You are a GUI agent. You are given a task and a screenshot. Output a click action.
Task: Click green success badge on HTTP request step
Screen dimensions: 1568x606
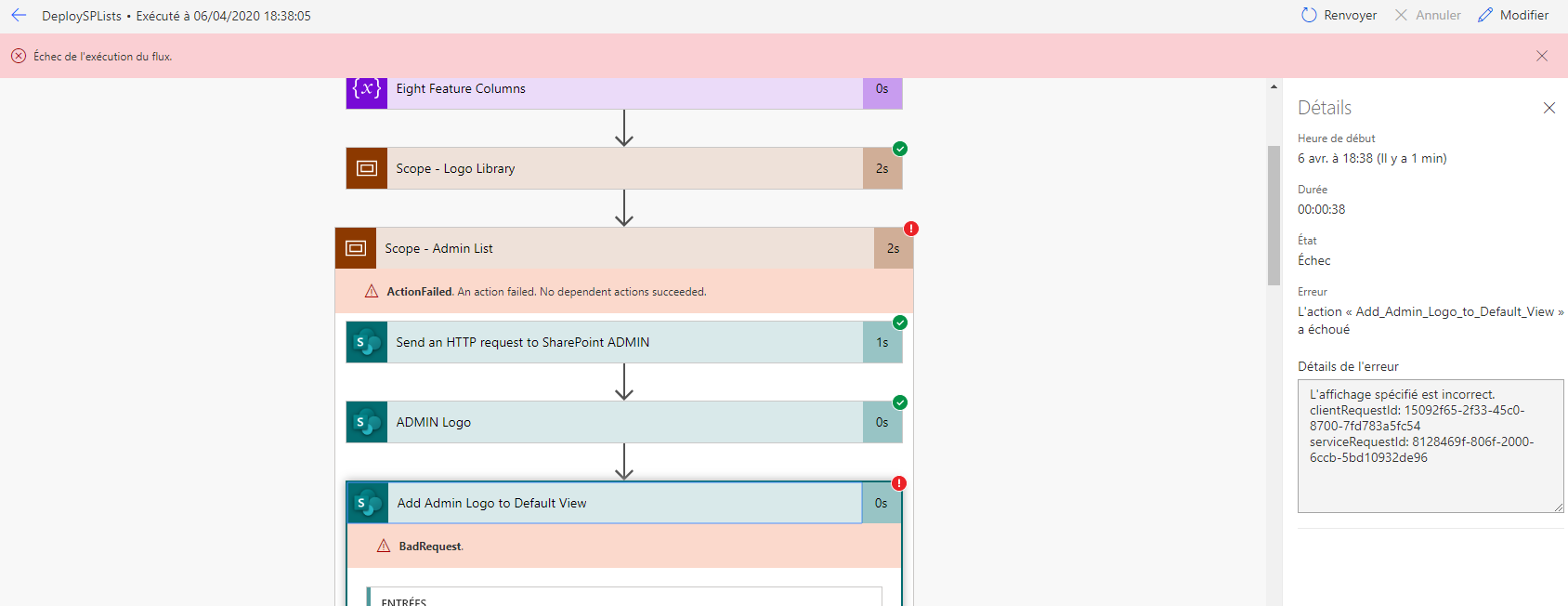900,323
